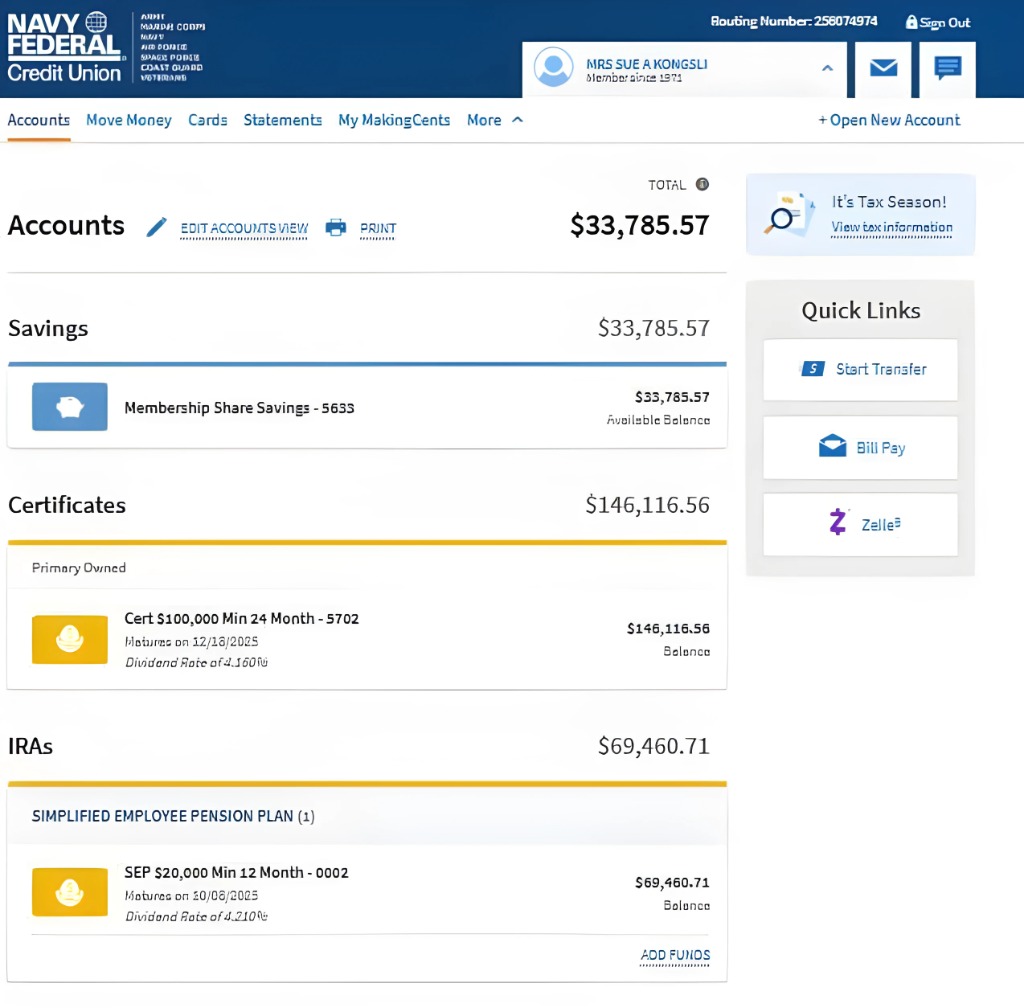Image resolution: width=1024 pixels, height=1008 pixels.
Task: Click the member profile avatar icon
Action: 553,67
